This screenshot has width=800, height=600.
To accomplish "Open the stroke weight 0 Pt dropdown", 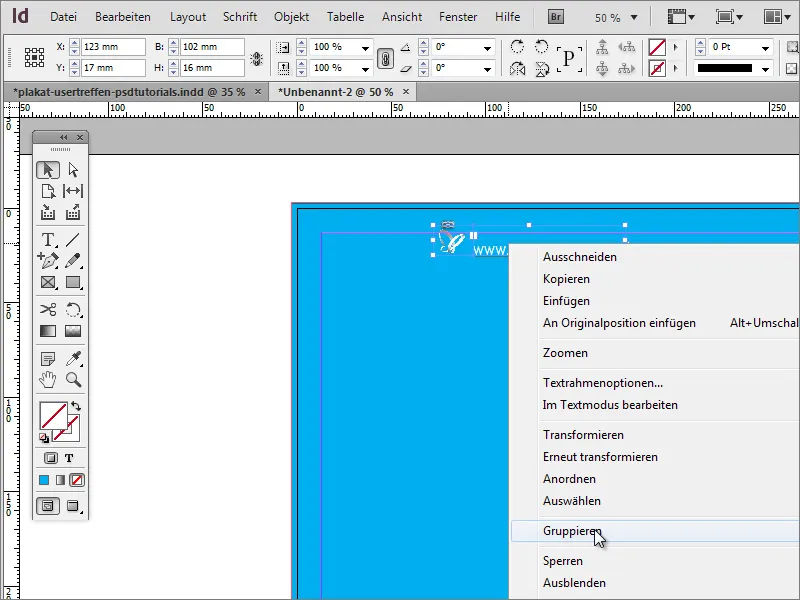I will tap(765, 48).
